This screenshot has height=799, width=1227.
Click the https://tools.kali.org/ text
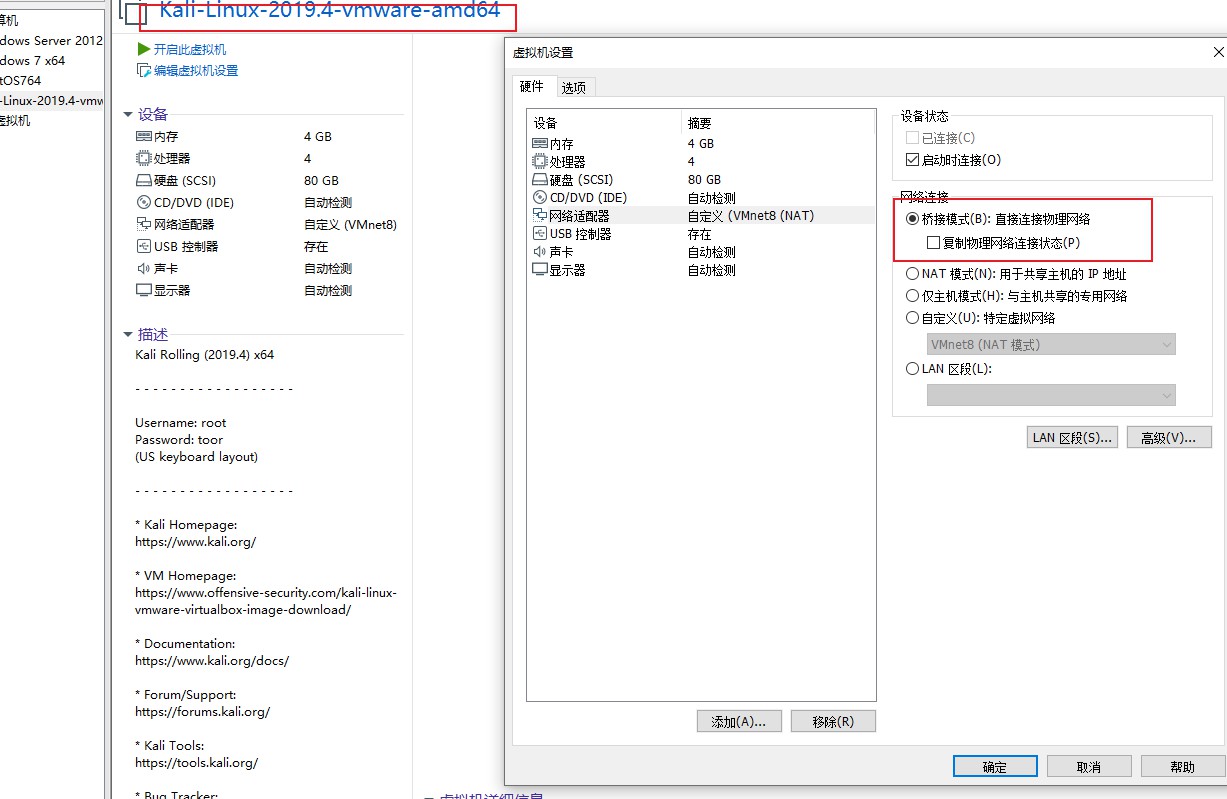197,763
